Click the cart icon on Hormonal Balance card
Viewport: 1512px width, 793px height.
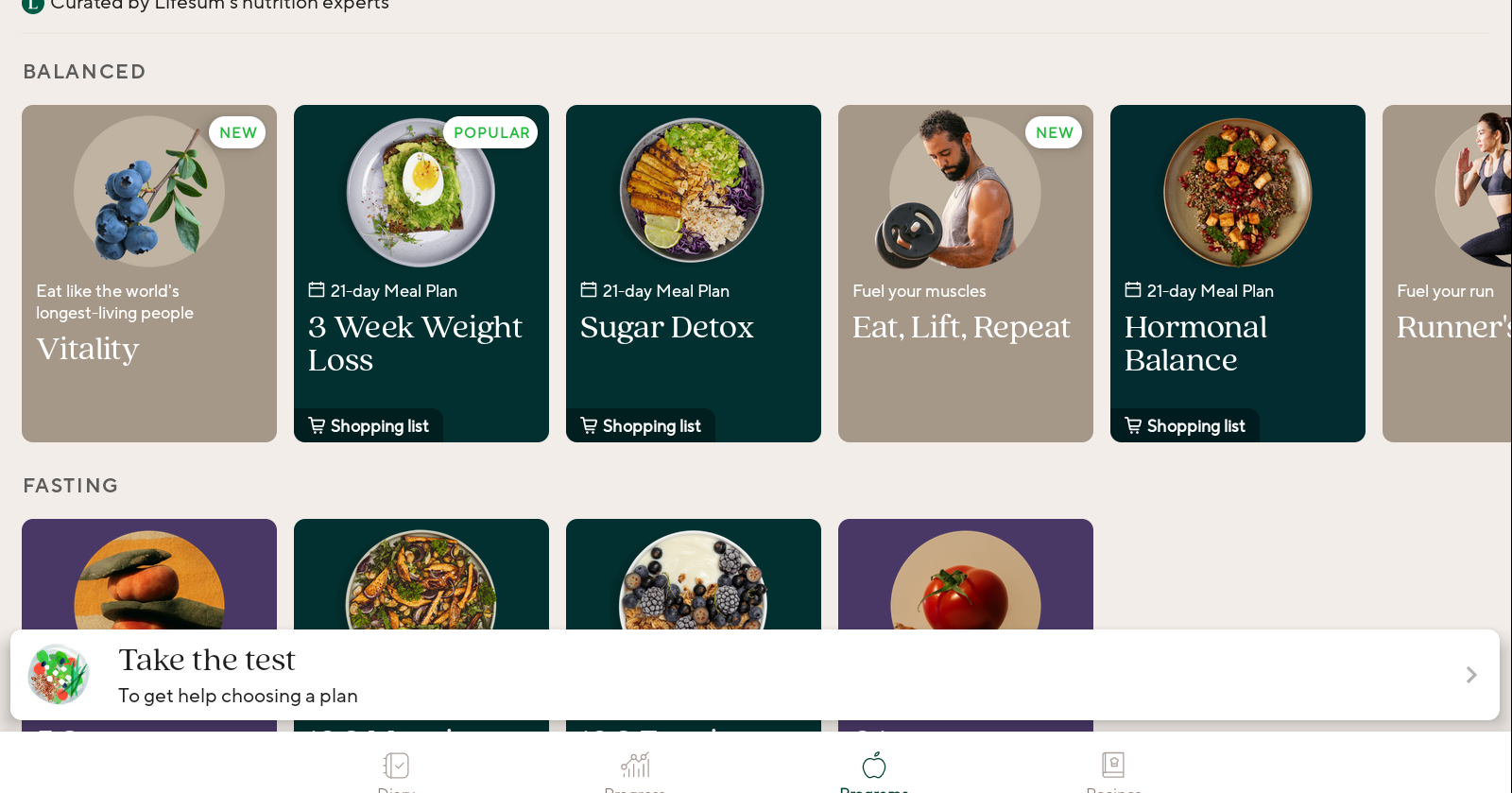click(1133, 425)
